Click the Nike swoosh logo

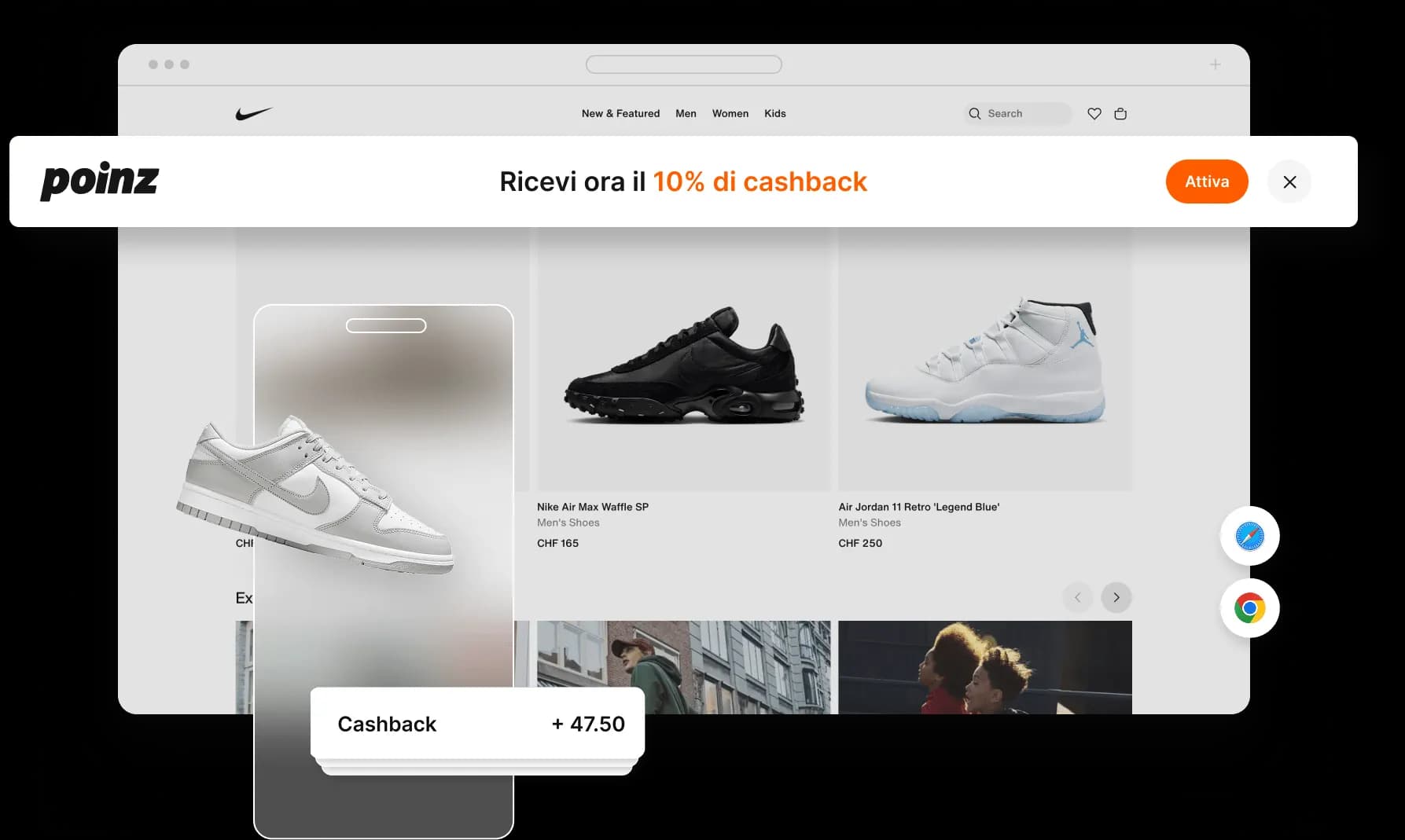point(254,114)
